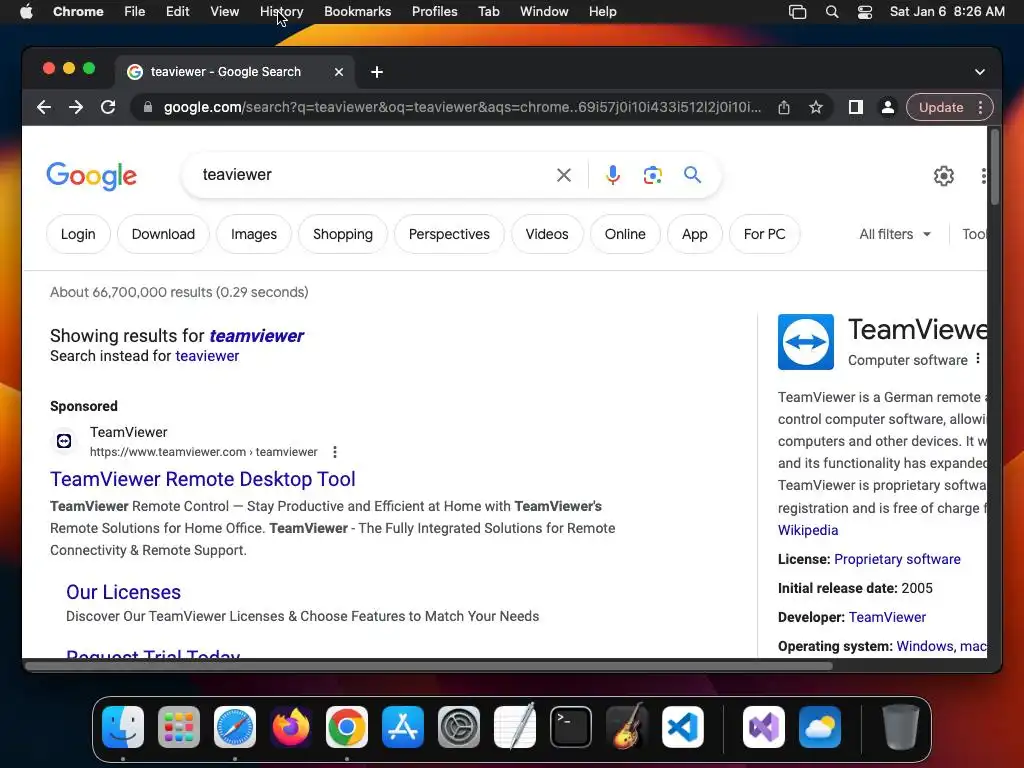1024x768 pixels.
Task: Click the lock icon in the address bar
Action: coord(148,107)
